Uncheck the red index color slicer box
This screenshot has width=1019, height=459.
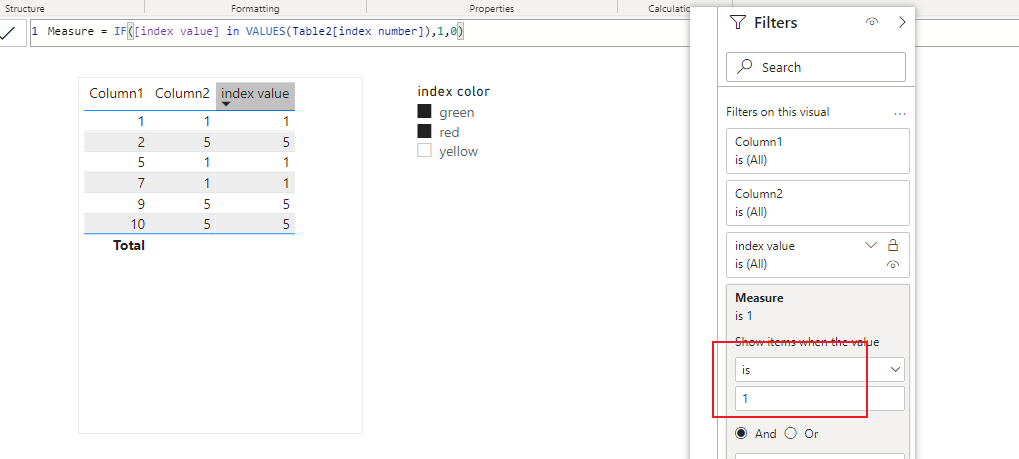coord(424,132)
